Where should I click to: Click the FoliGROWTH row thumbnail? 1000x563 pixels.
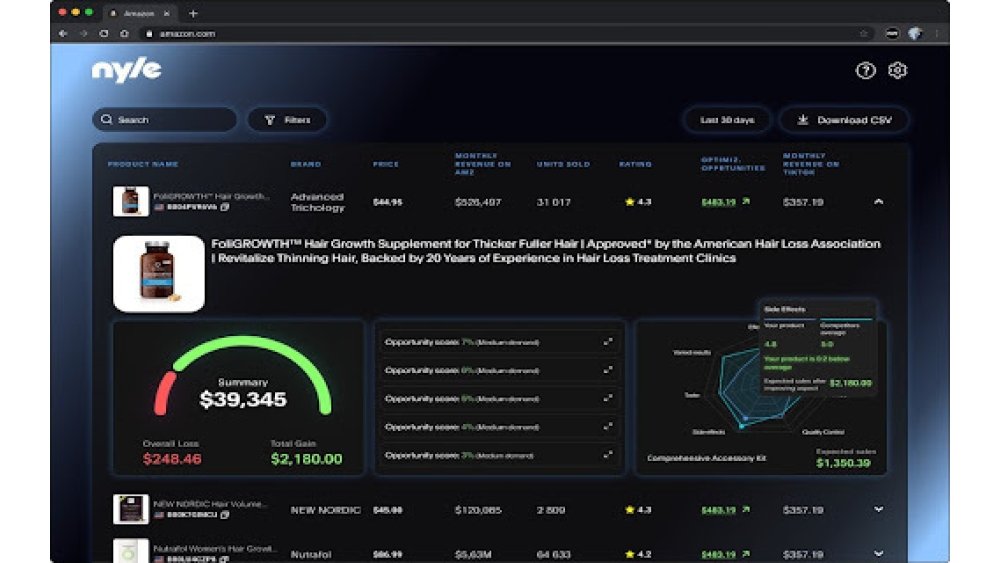131,201
